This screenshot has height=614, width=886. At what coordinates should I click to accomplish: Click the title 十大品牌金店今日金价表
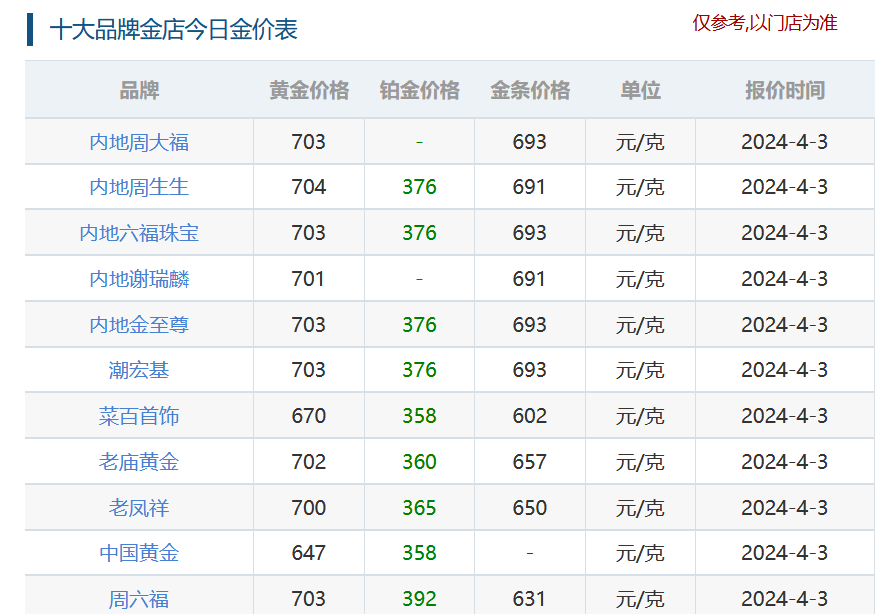pyautogui.click(x=173, y=29)
